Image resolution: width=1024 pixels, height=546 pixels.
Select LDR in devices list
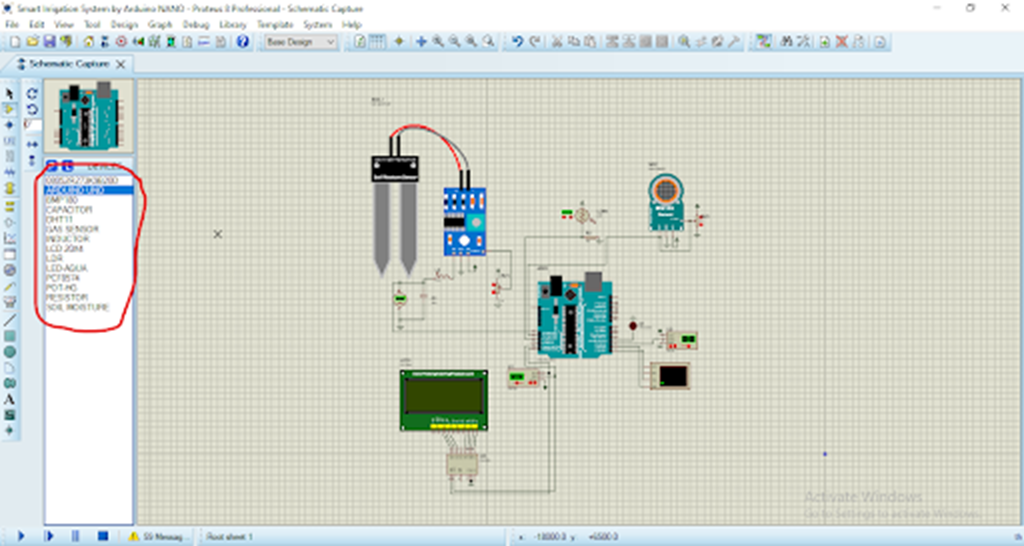click(54, 259)
